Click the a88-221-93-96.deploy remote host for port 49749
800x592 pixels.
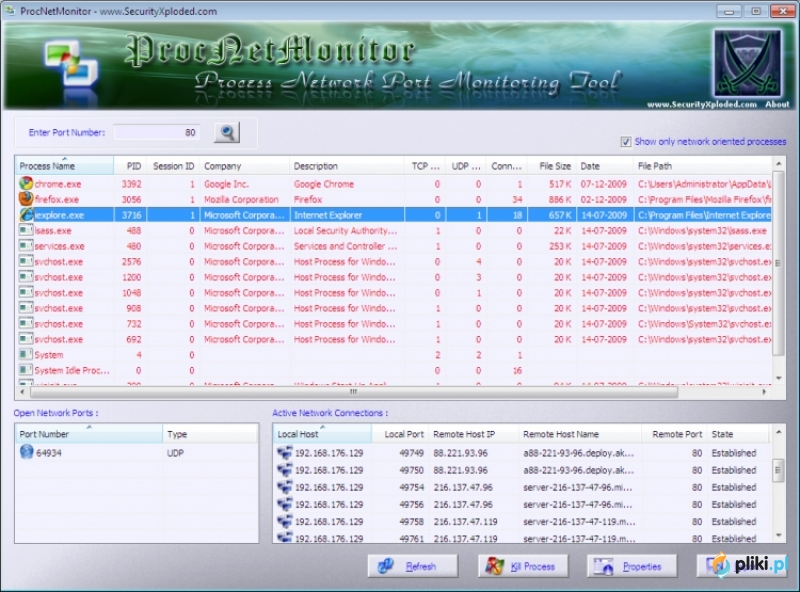[579, 453]
